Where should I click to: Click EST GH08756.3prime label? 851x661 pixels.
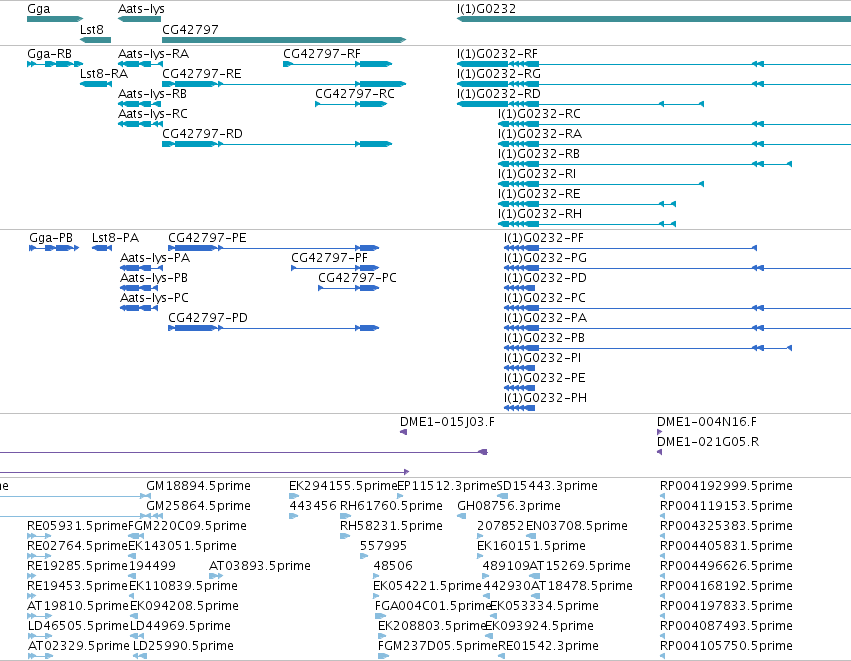click(509, 506)
